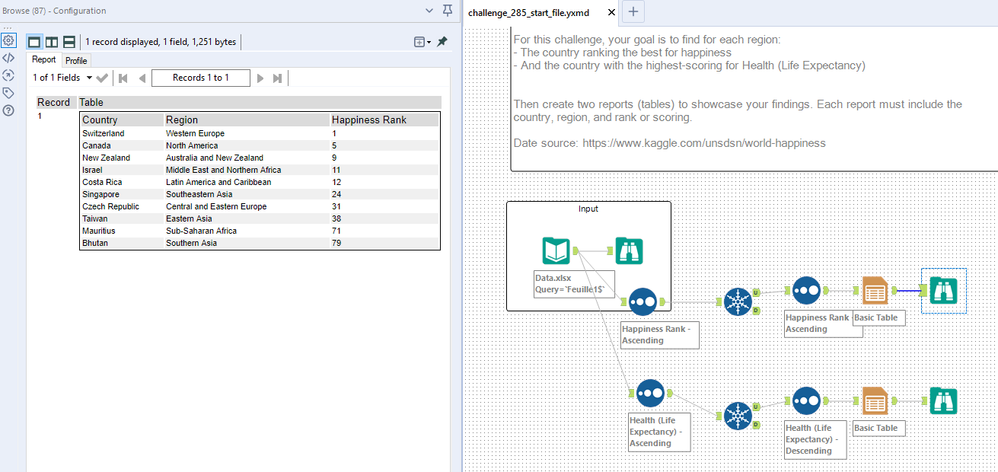Expand the '1 of 1 Fields' dropdown
Screen dimensions: 998x472
90,77
